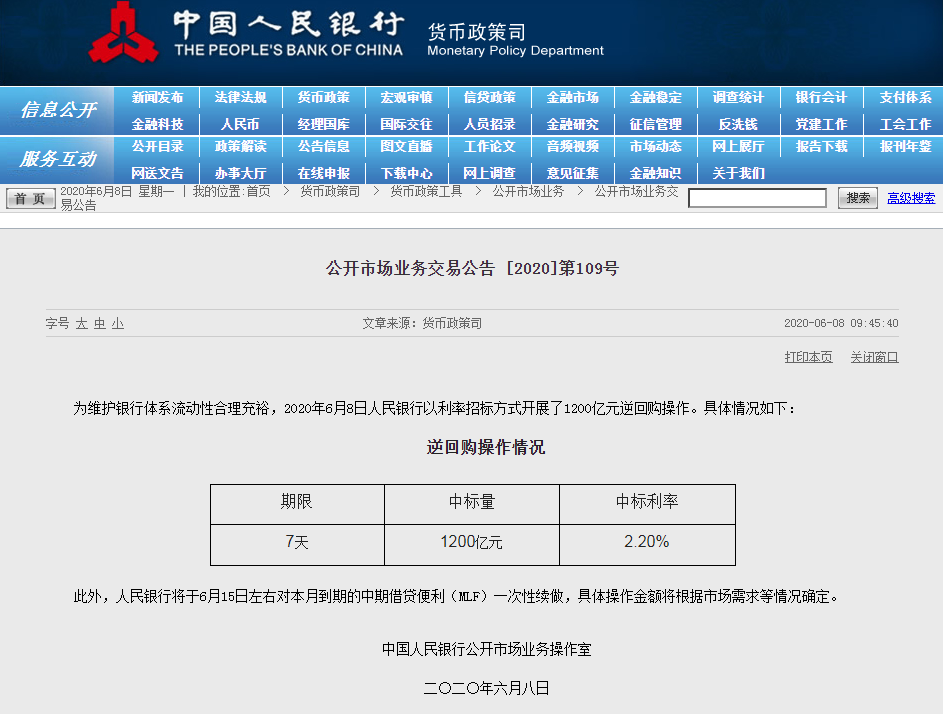Click 打印本页 to print the page

(808, 357)
